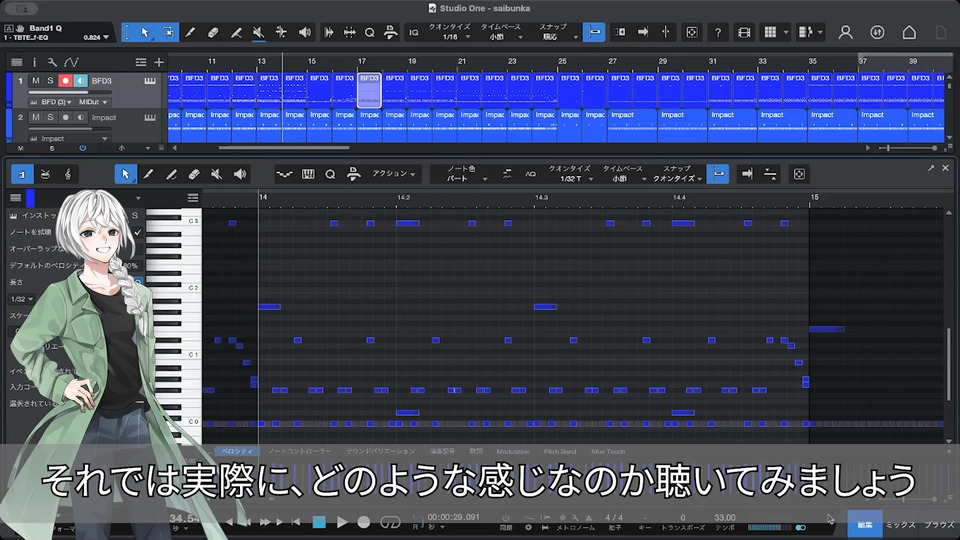Select the Range tool in the main toolbar
The height and width of the screenshot is (540, 960).
coord(167,32)
